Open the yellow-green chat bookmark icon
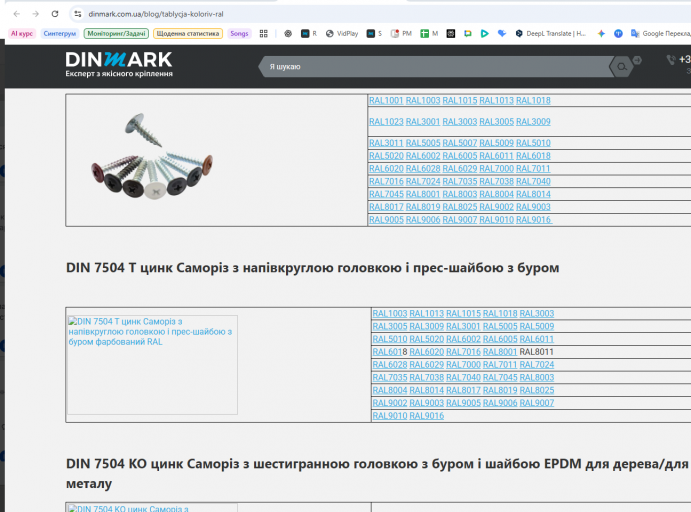The height and width of the screenshot is (512, 691). click(468, 33)
